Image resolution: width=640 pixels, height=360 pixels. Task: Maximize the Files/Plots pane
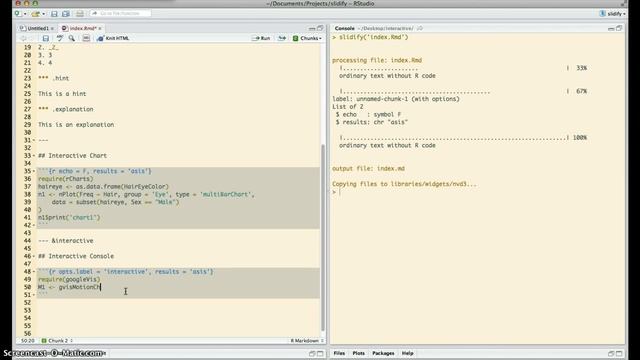click(619, 353)
